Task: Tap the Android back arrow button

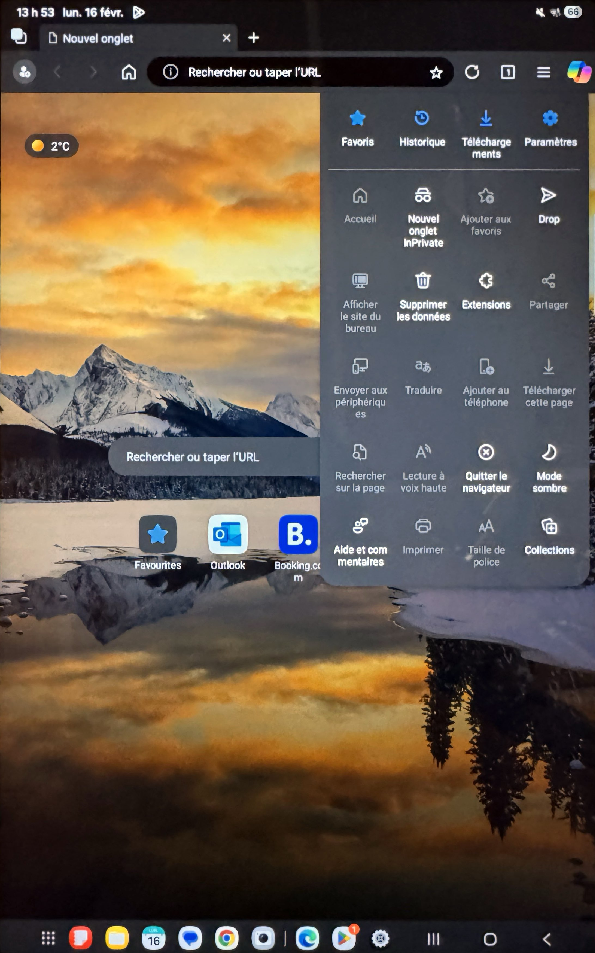Action: pos(546,939)
